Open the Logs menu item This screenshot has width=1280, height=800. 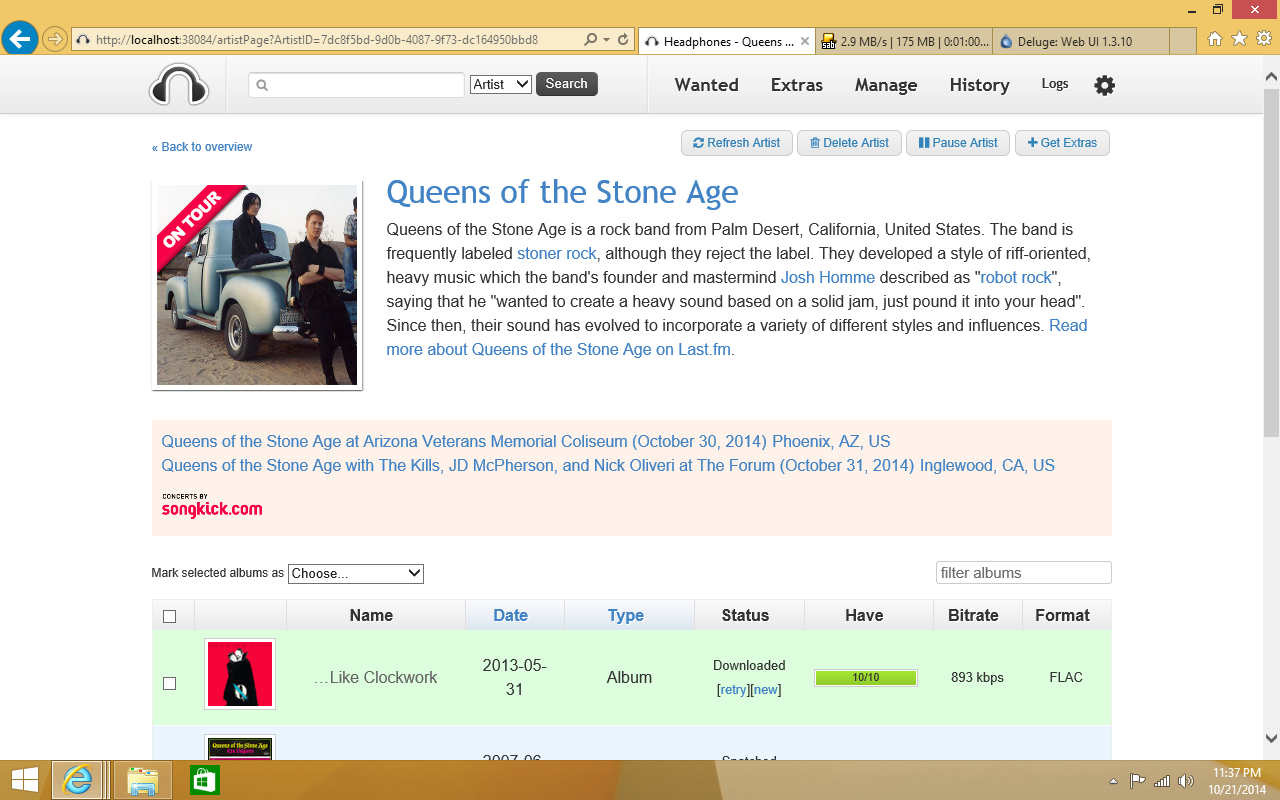(x=1055, y=84)
